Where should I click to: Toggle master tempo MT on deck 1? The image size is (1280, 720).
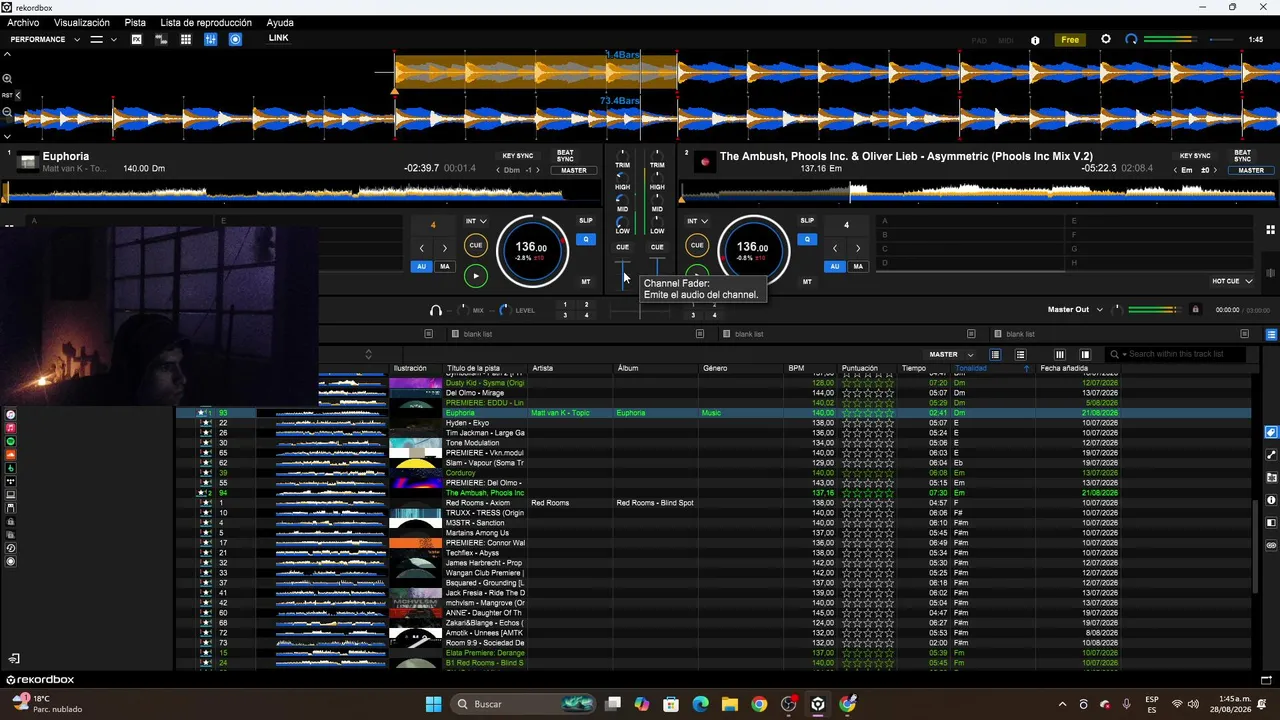(x=586, y=282)
